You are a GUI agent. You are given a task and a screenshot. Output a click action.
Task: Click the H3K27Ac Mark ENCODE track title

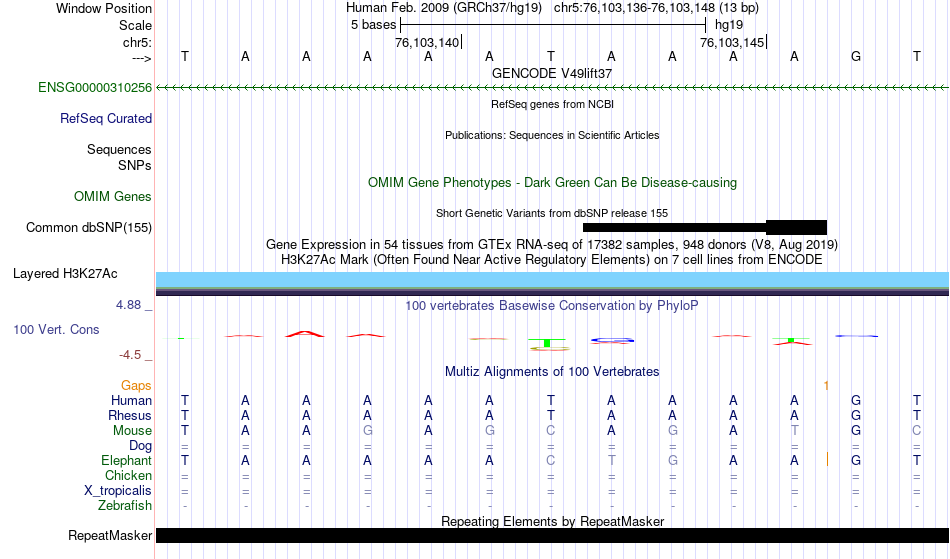point(552,260)
